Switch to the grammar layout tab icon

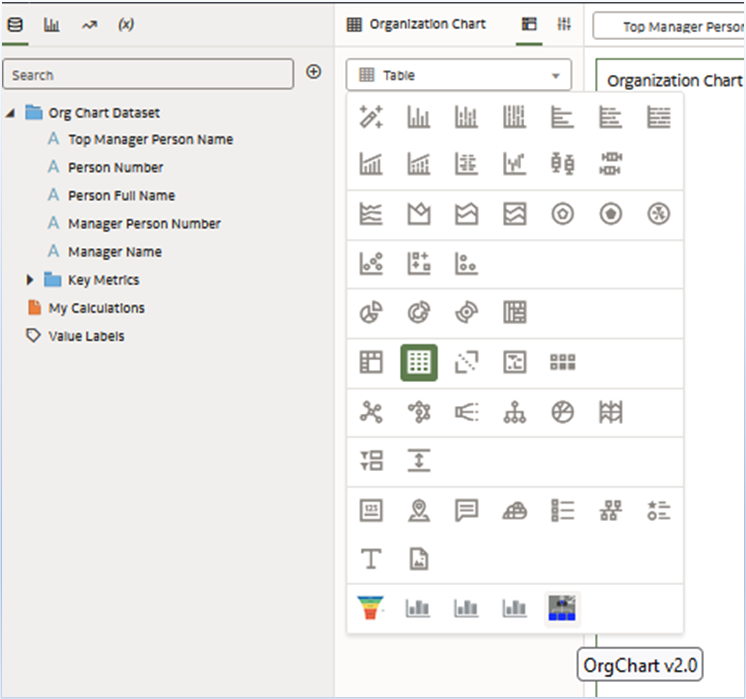529,24
